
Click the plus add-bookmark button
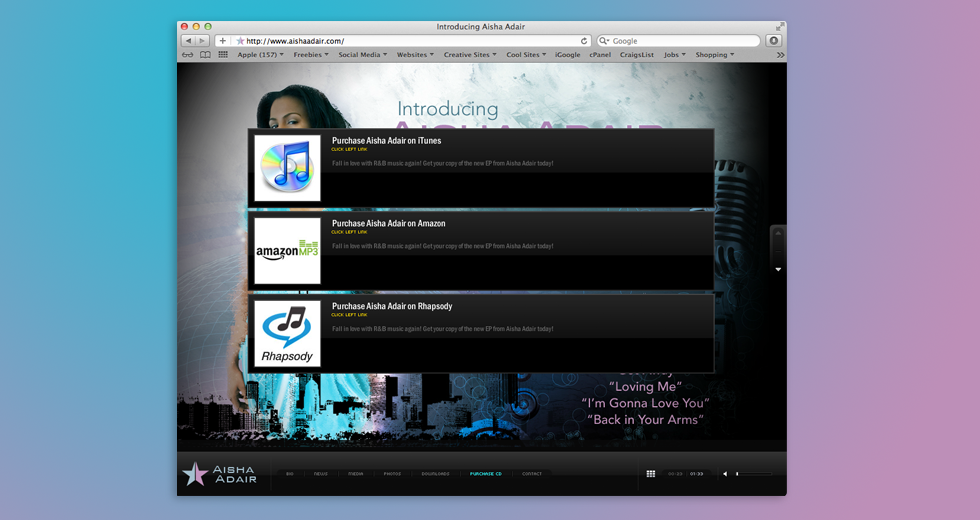[x=222, y=41]
